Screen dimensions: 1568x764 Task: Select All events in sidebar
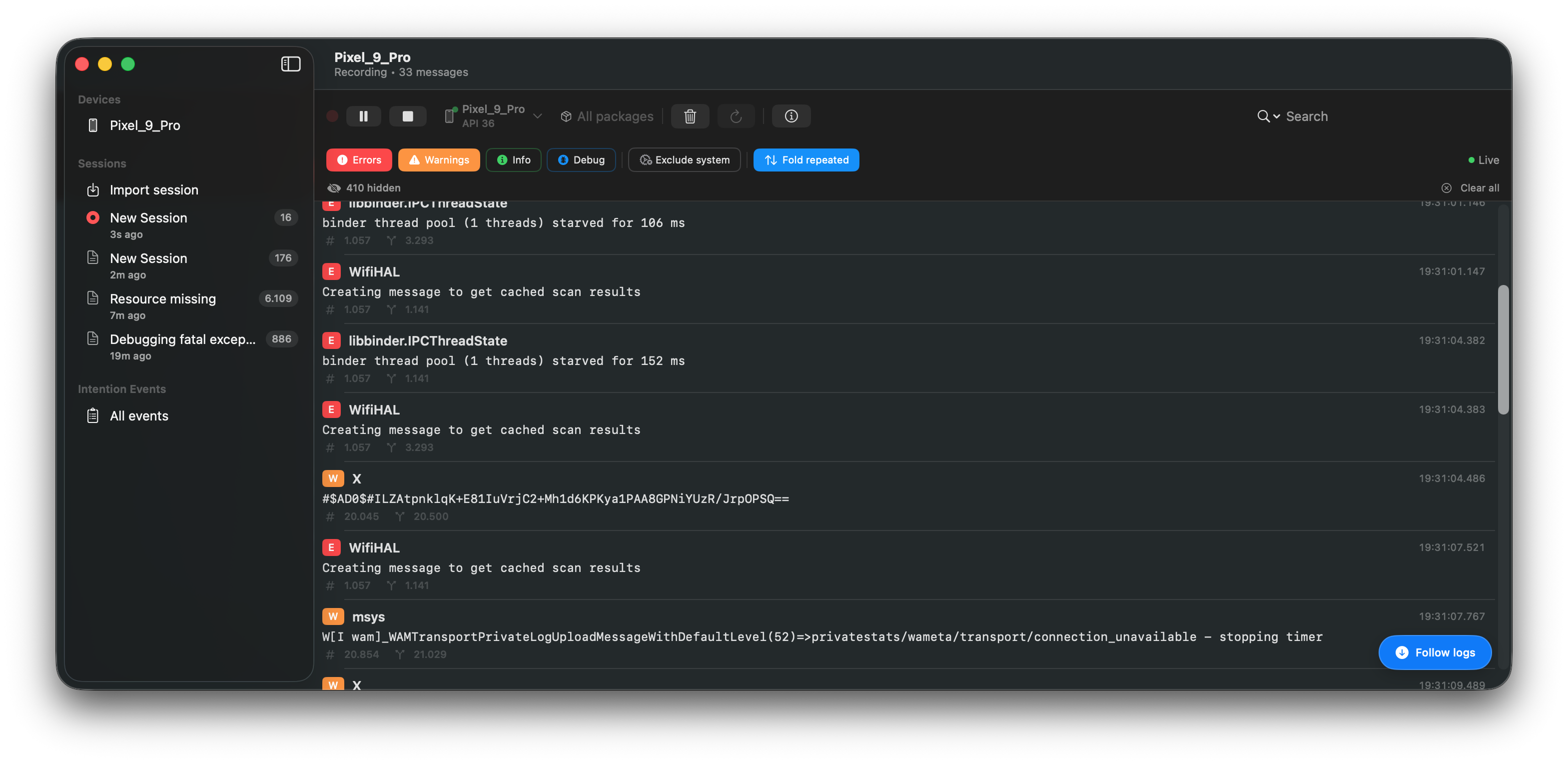tap(139, 416)
